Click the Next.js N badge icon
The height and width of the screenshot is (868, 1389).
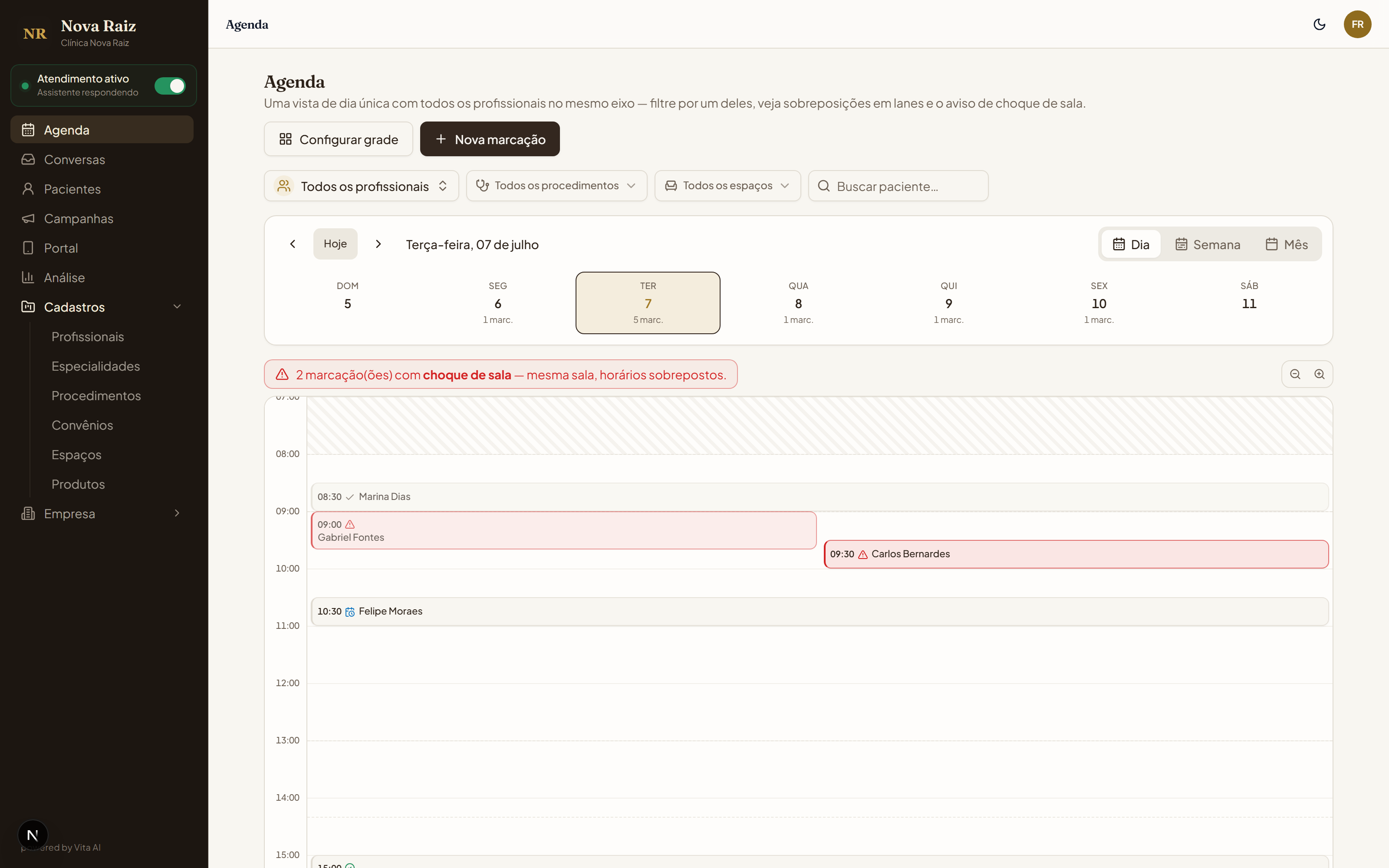coord(33,835)
